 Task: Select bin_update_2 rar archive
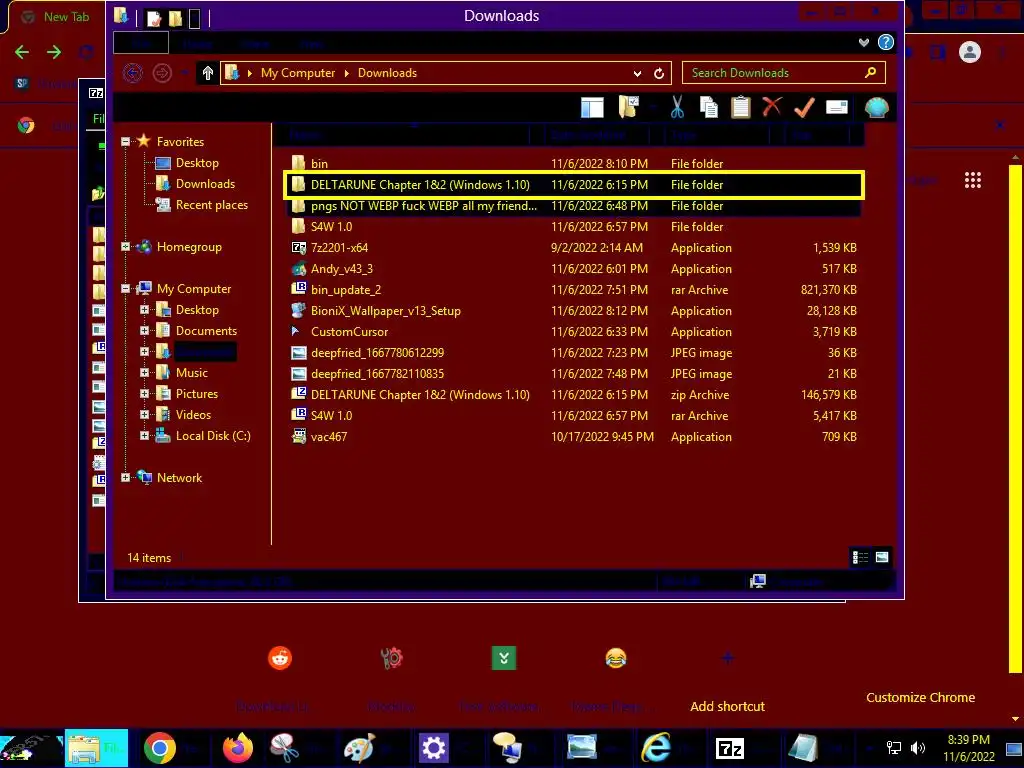click(x=573, y=289)
